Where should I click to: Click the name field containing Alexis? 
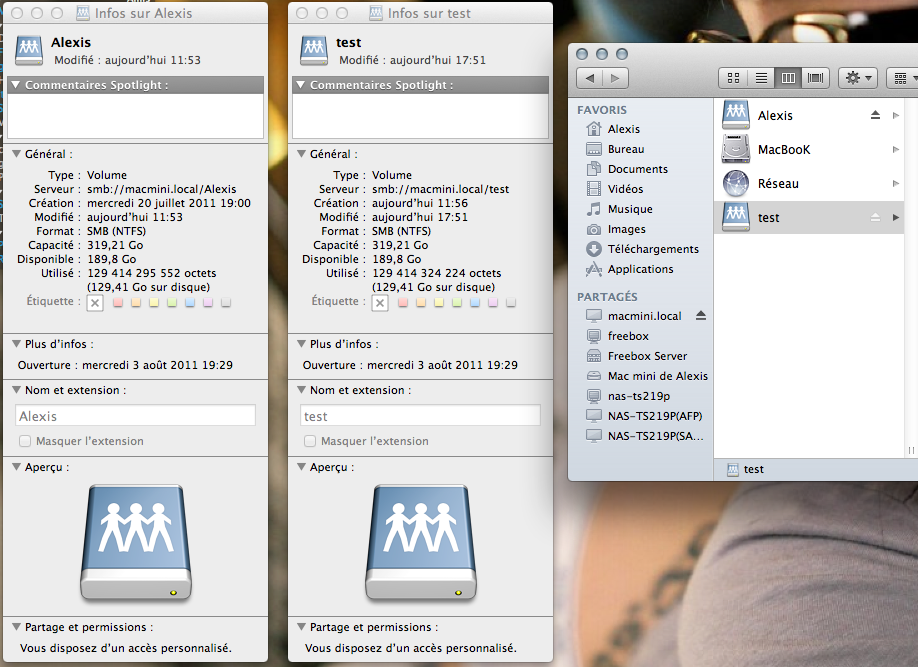[x=135, y=416]
